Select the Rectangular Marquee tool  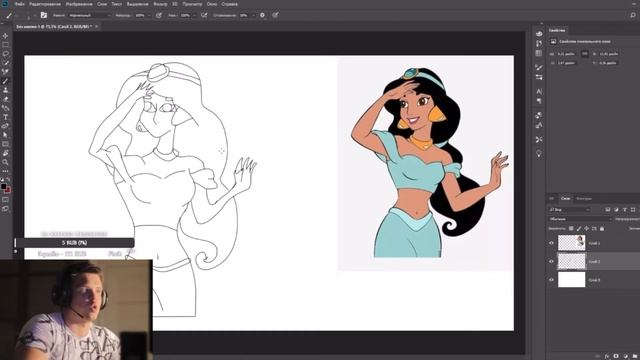point(5,45)
